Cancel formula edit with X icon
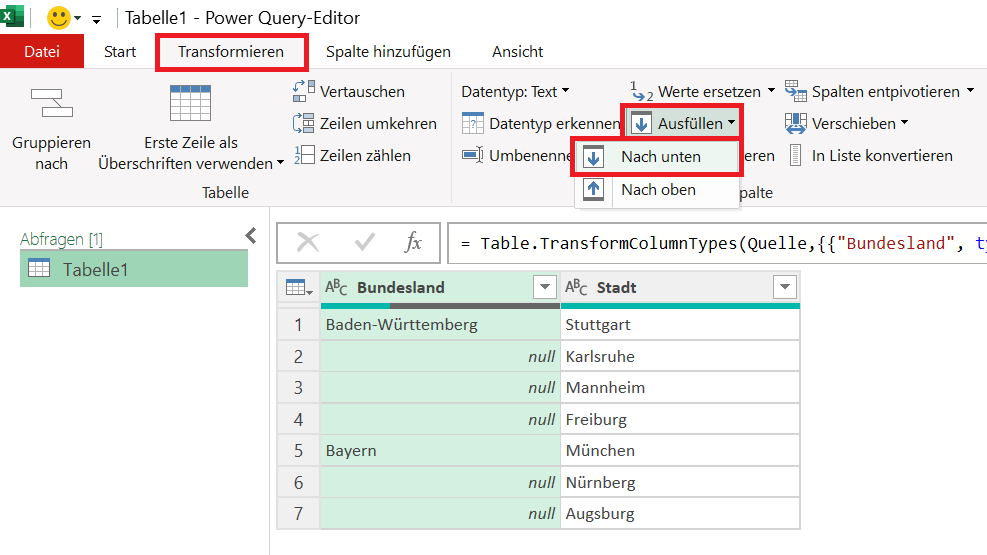 click(x=308, y=242)
